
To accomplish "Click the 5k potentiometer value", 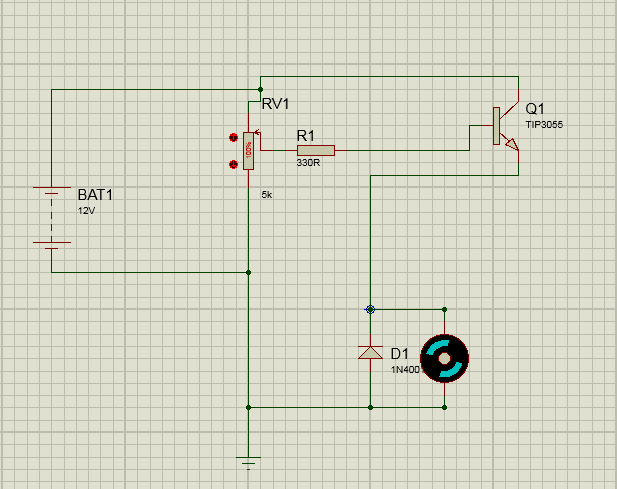I will point(267,195).
